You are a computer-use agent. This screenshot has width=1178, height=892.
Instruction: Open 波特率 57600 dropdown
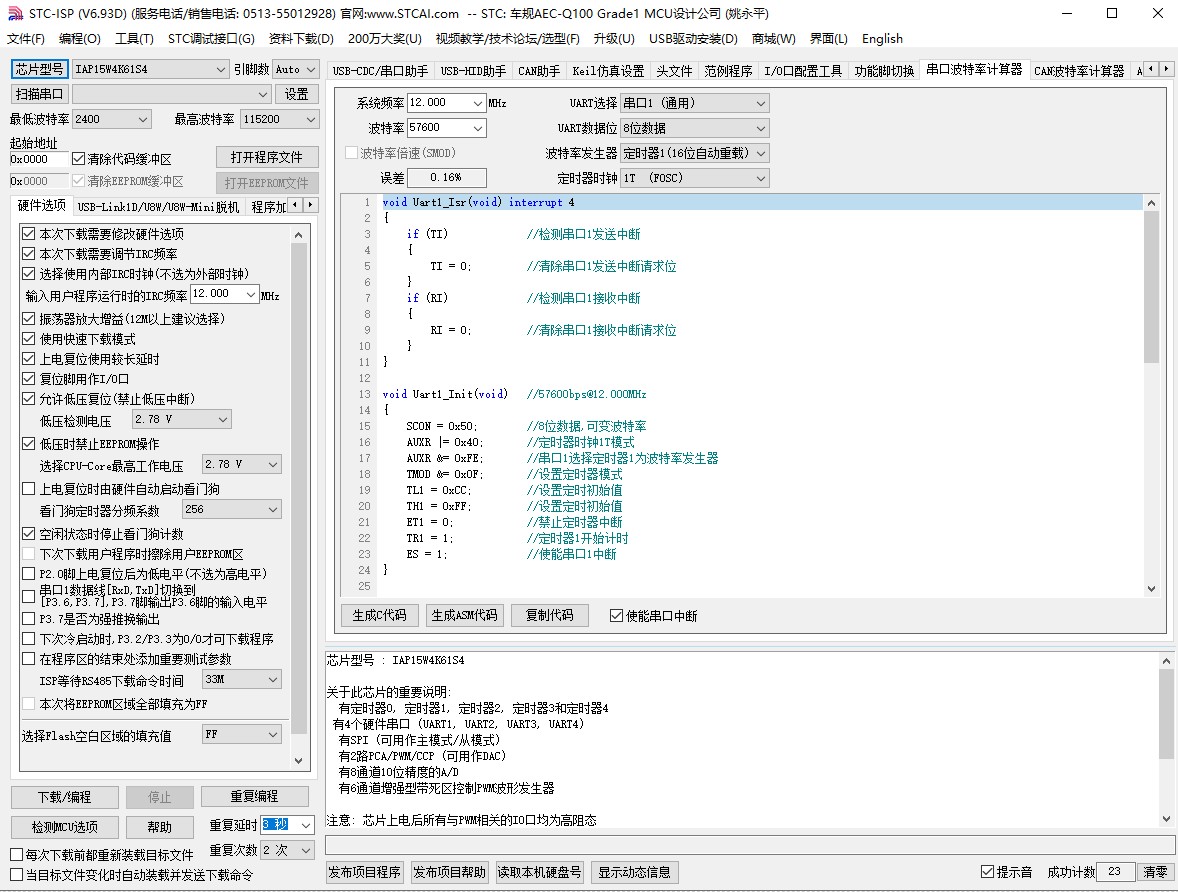[x=478, y=128]
